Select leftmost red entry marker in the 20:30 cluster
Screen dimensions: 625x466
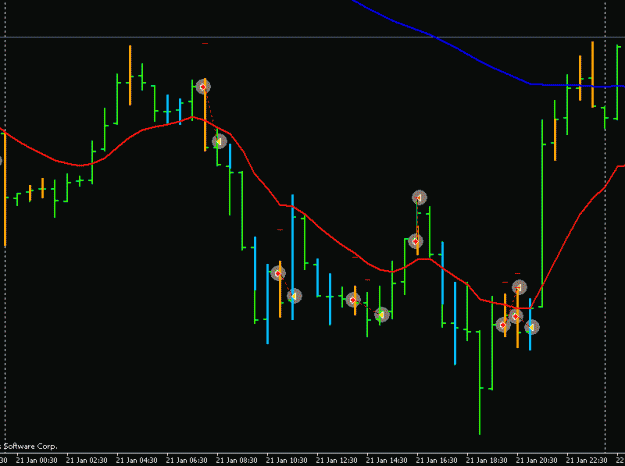(x=503, y=325)
